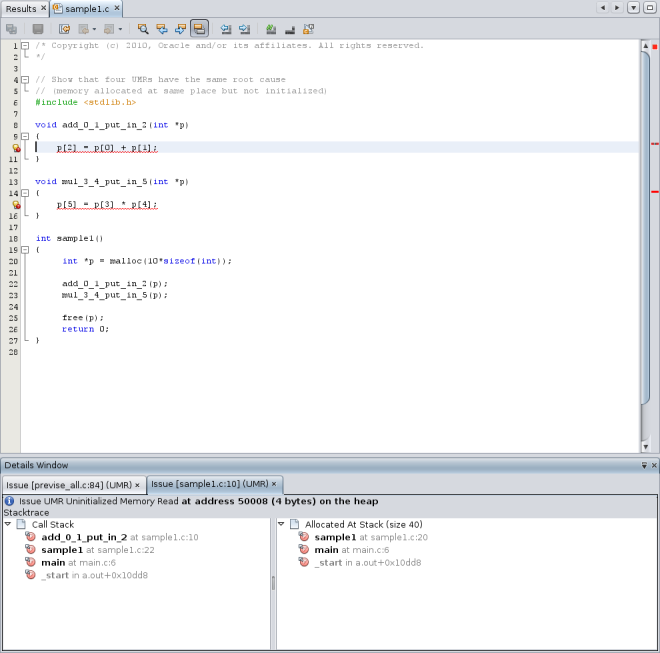Click the Find Next Occurrence icon
This screenshot has width=660, height=653.
(180, 29)
